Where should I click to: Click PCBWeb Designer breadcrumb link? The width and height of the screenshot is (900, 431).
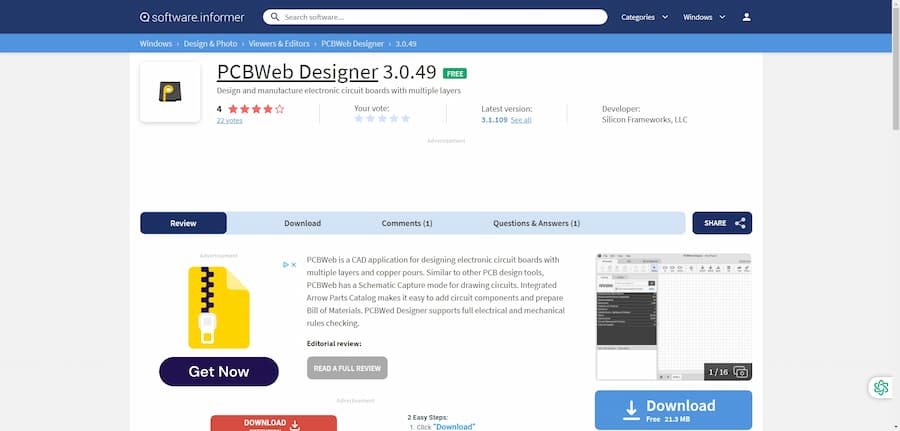click(352, 44)
